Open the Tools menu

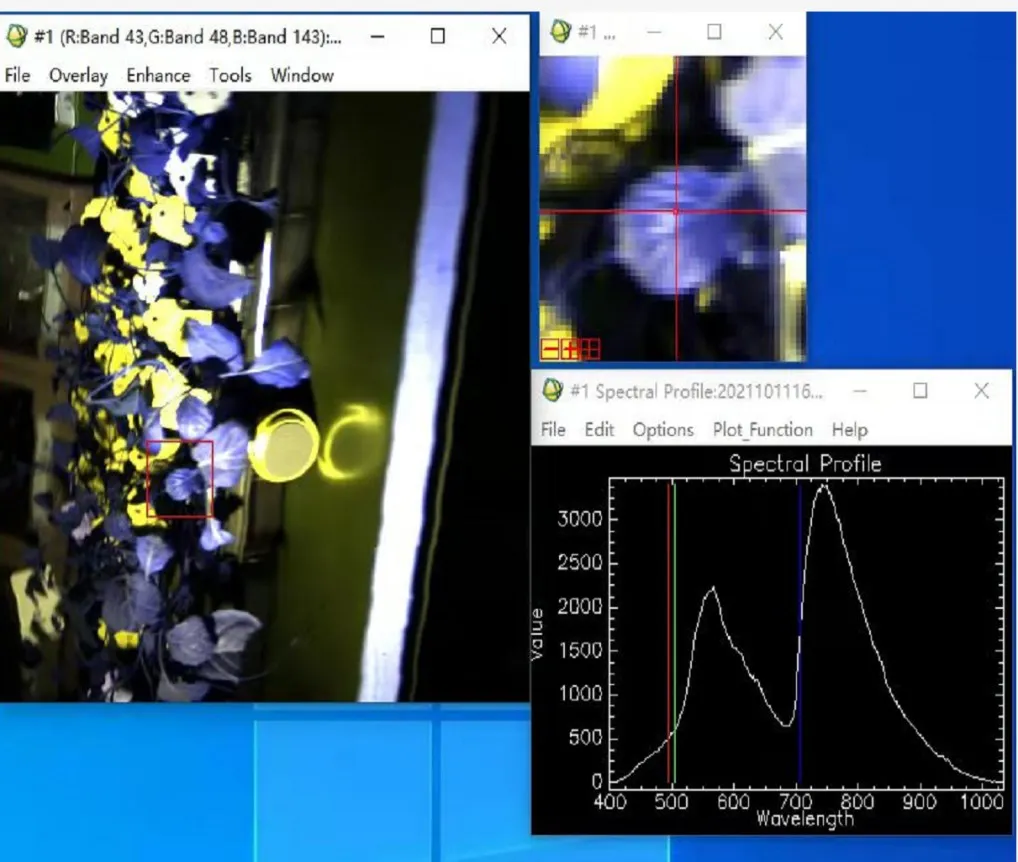pos(230,75)
